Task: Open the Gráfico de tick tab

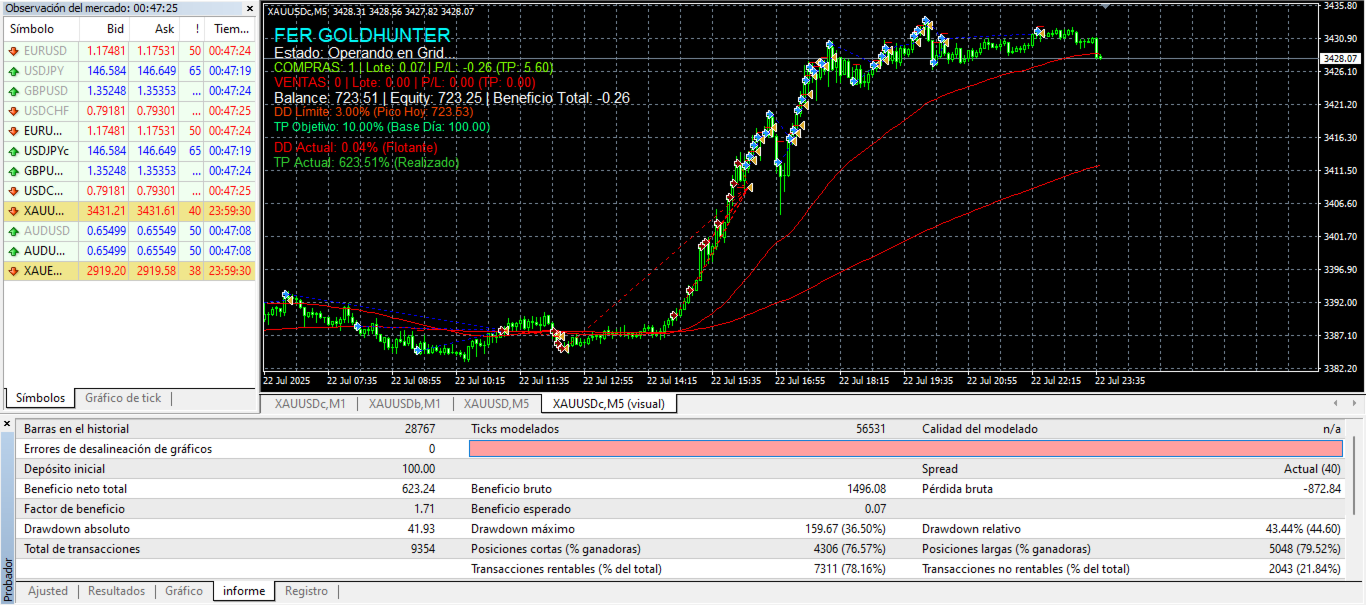Action: [123, 398]
